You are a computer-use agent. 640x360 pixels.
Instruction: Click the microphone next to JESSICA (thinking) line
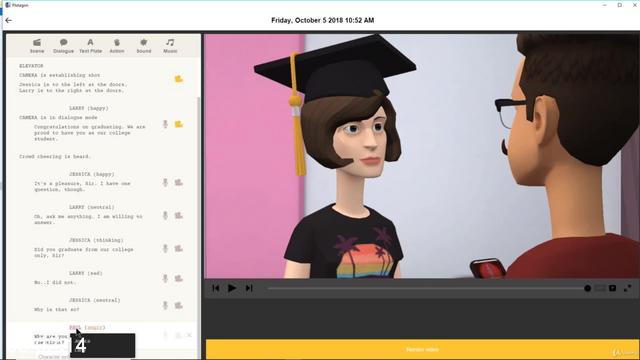(x=165, y=249)
